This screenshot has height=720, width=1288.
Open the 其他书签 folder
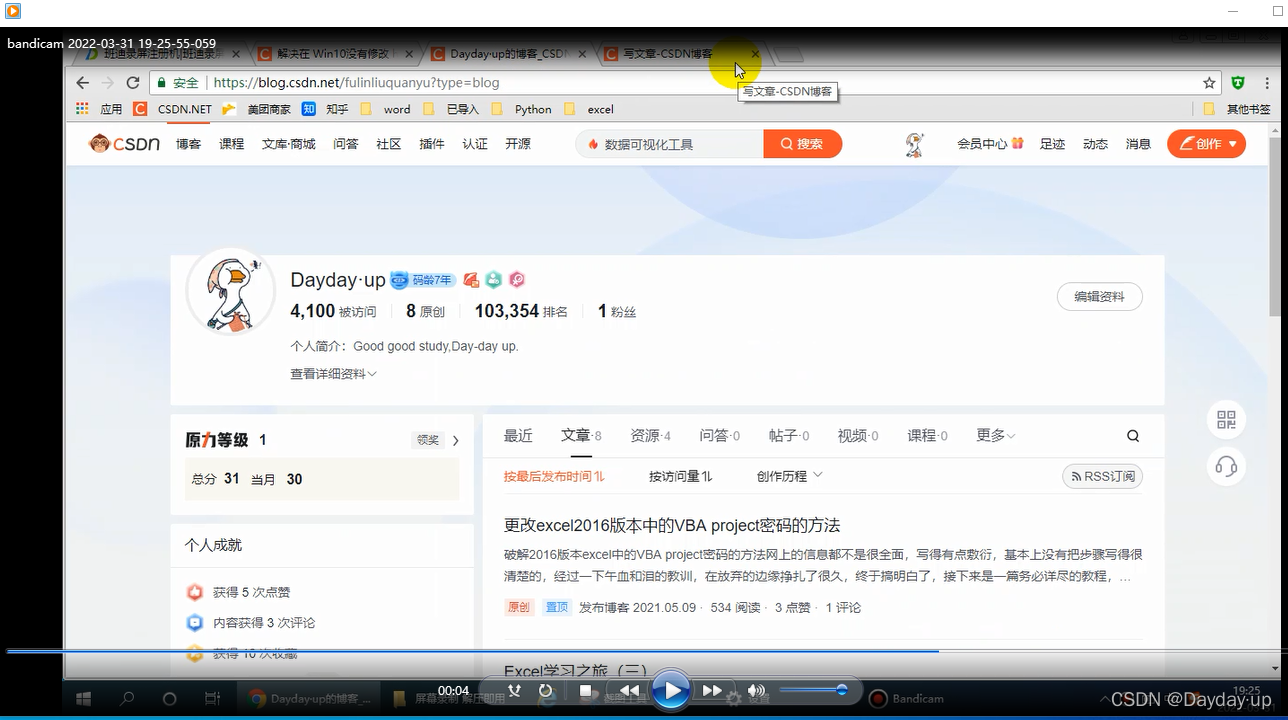tap(1237, 109)
